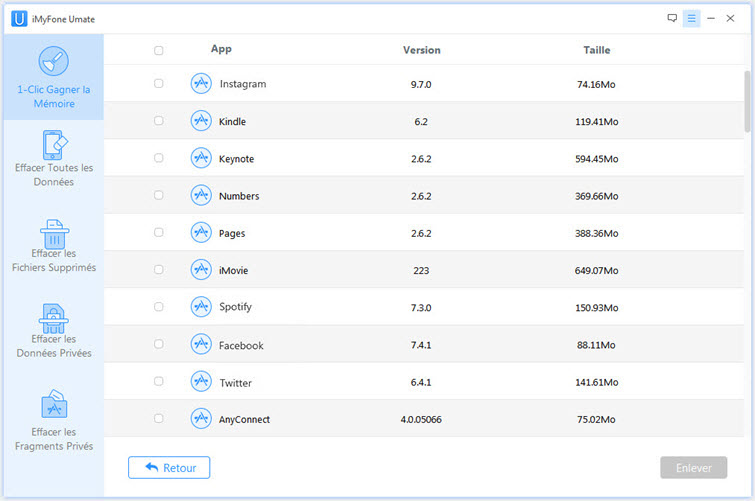This screenshot has height=501, width=755.
Task: Click the Facebook App Store icon
Action: click(x=201, y=344)
